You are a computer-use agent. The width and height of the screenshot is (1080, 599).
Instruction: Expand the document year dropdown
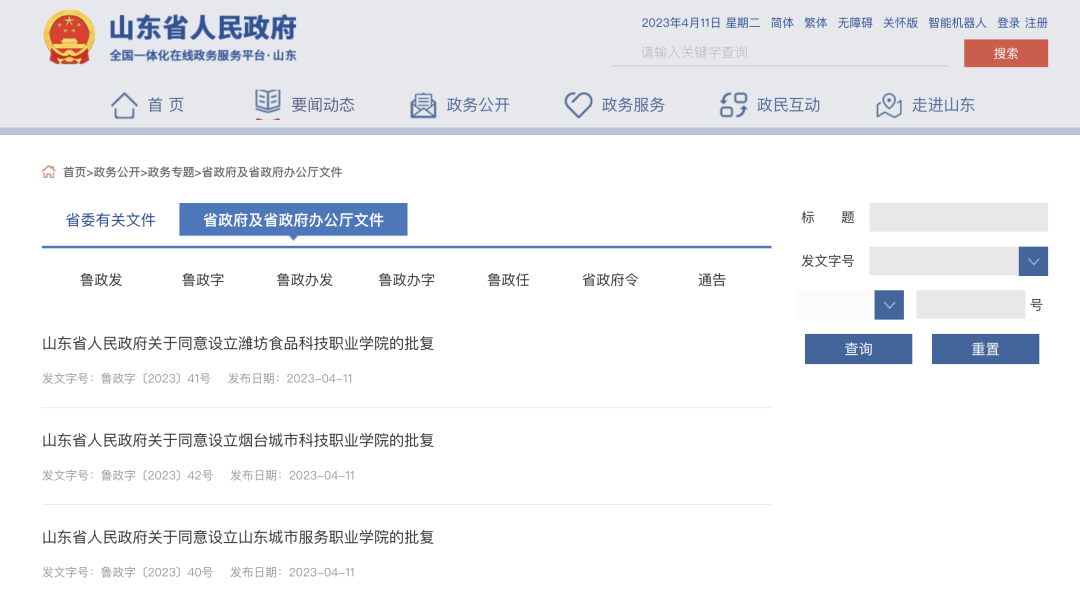(x=889, y=304)
